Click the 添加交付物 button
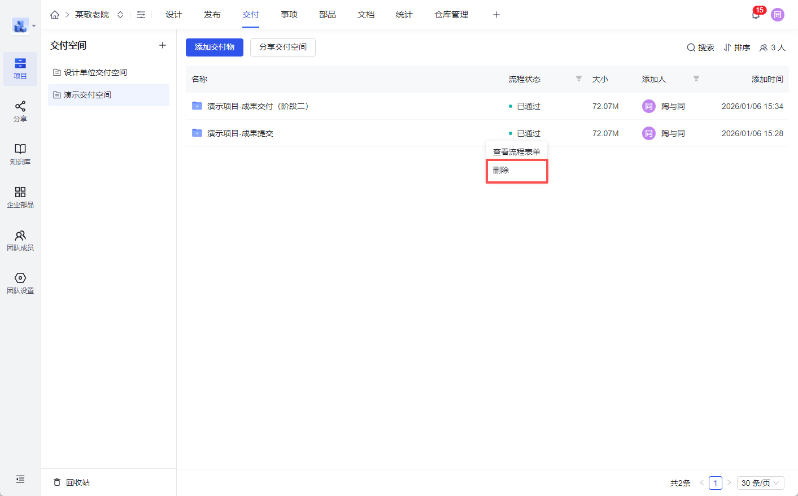The height and width of the screenshot is (496, 798). 214,47
